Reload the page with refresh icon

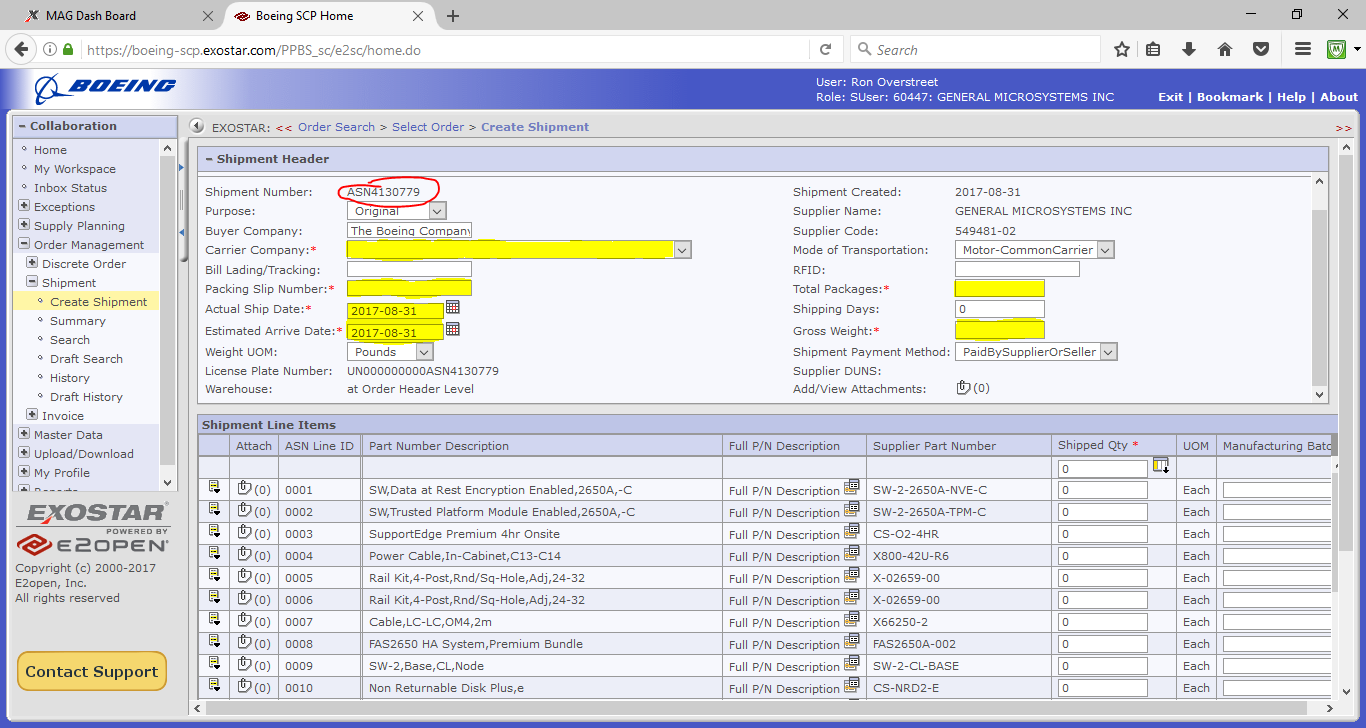825,50
